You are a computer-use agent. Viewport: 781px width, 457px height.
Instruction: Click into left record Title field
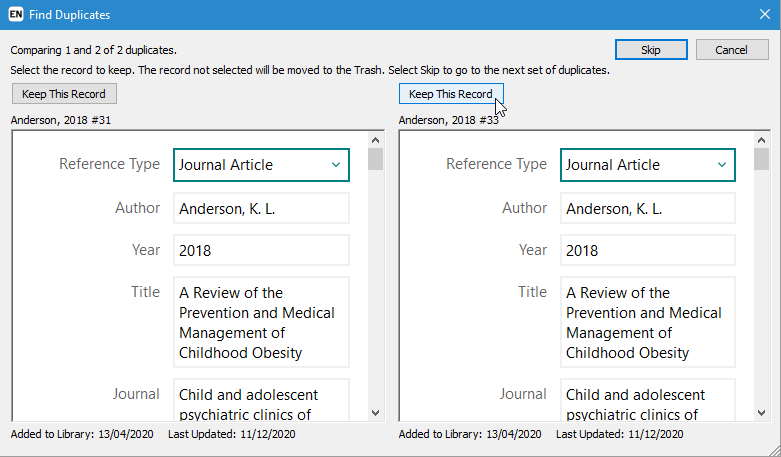(x=261, y=322)
